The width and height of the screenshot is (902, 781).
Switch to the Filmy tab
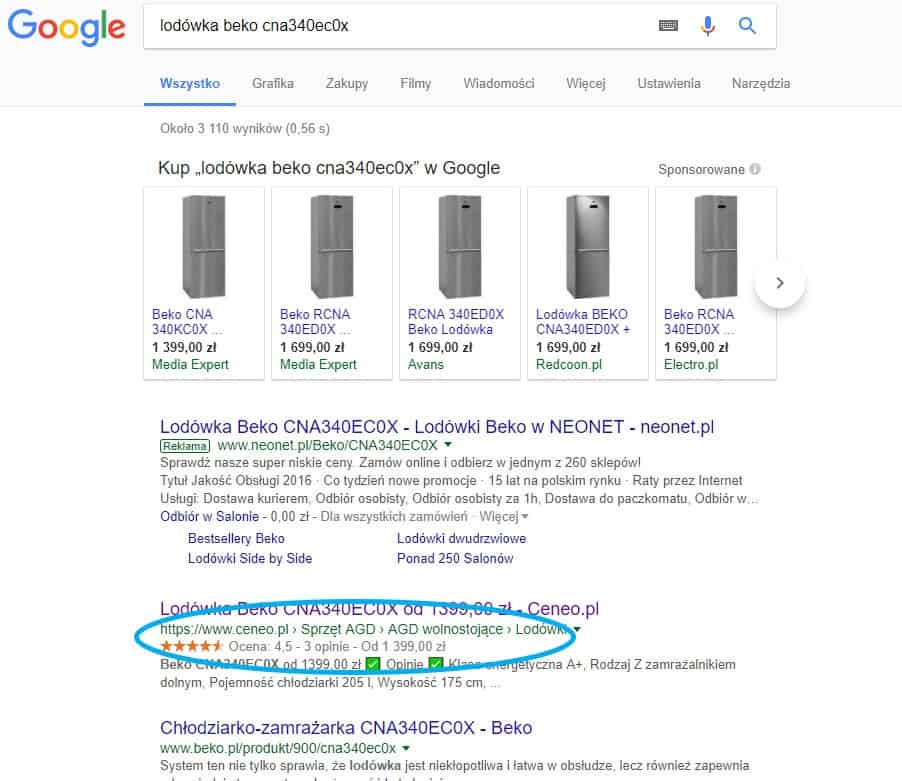415,83
